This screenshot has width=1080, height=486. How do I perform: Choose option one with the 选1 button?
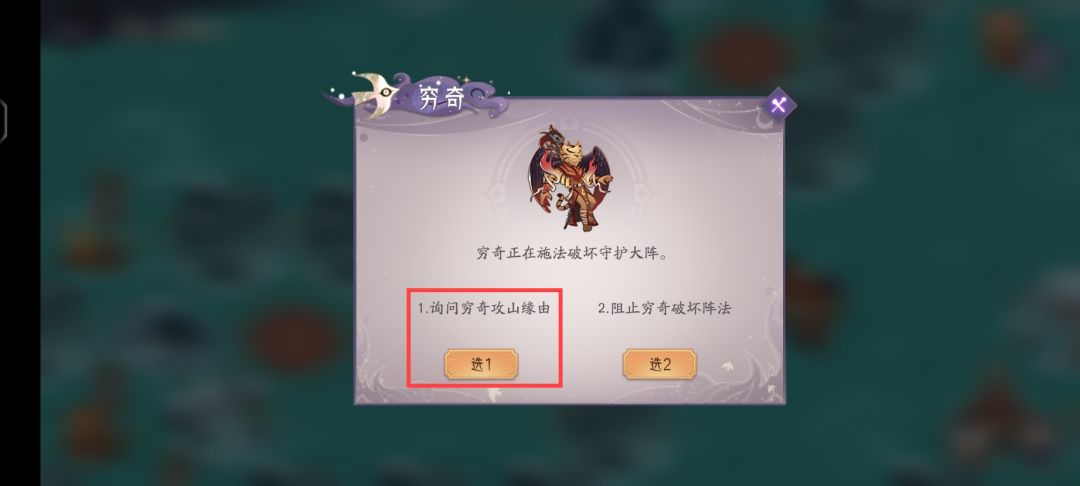[x=481, y=364]
